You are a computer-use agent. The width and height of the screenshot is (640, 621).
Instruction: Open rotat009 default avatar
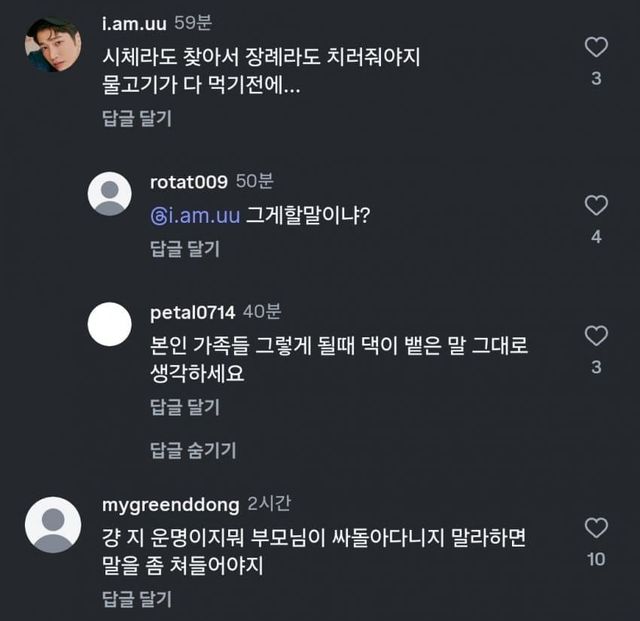coord(110,194)
